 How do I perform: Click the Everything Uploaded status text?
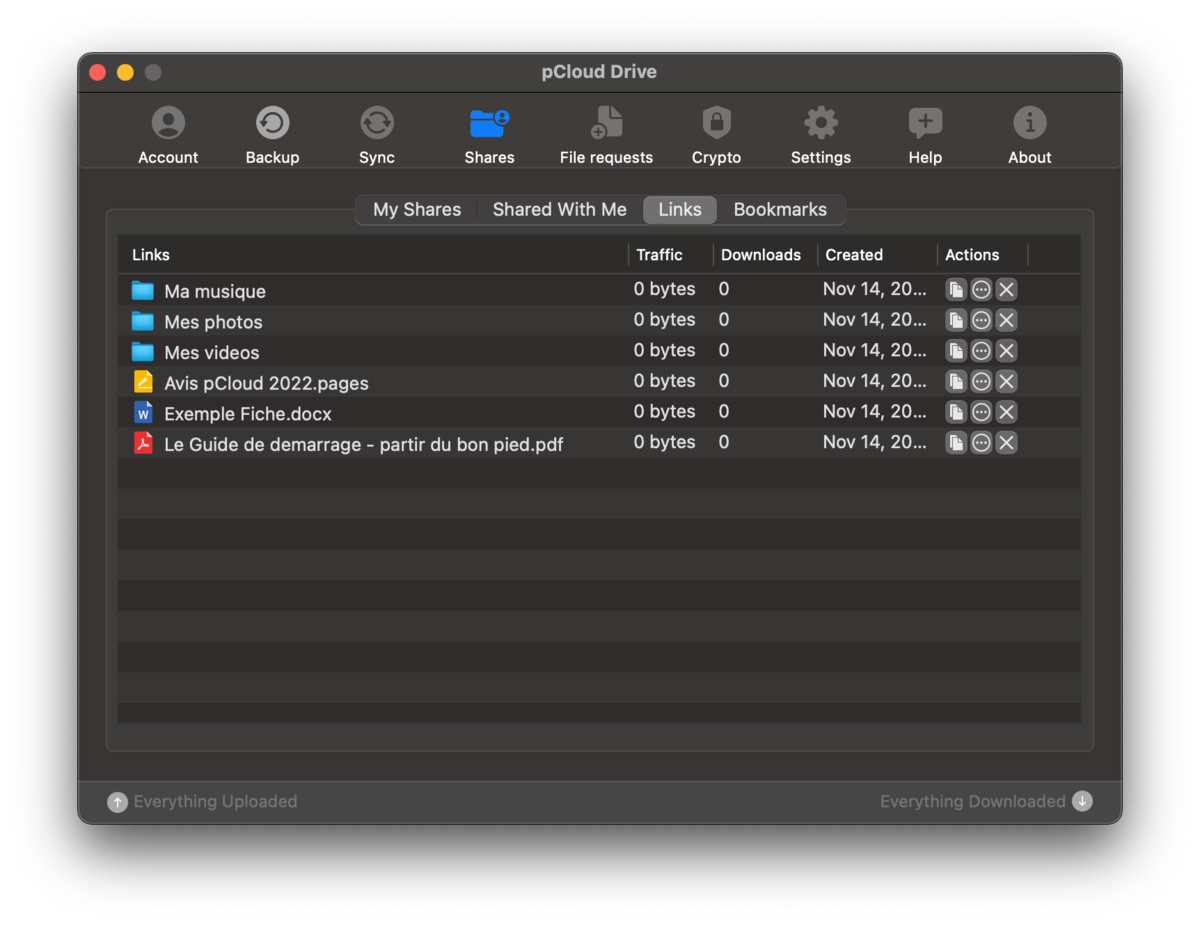pyautogui.click(x=215, y=802)
